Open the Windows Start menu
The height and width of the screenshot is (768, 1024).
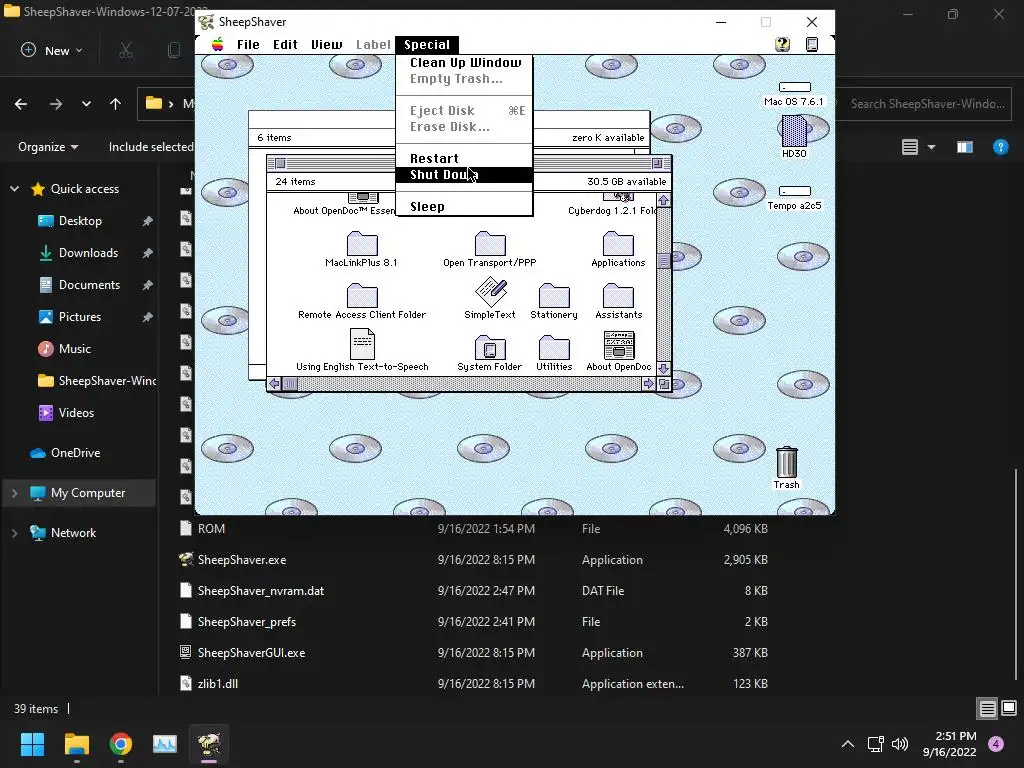click(32, 744)
